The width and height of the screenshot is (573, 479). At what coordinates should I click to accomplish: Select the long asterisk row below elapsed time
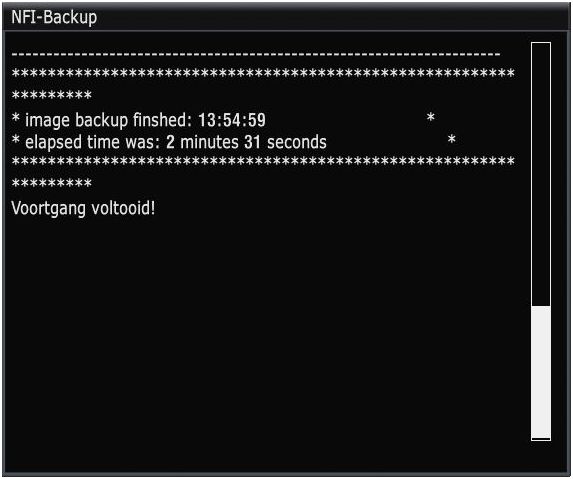coord(263,161)
